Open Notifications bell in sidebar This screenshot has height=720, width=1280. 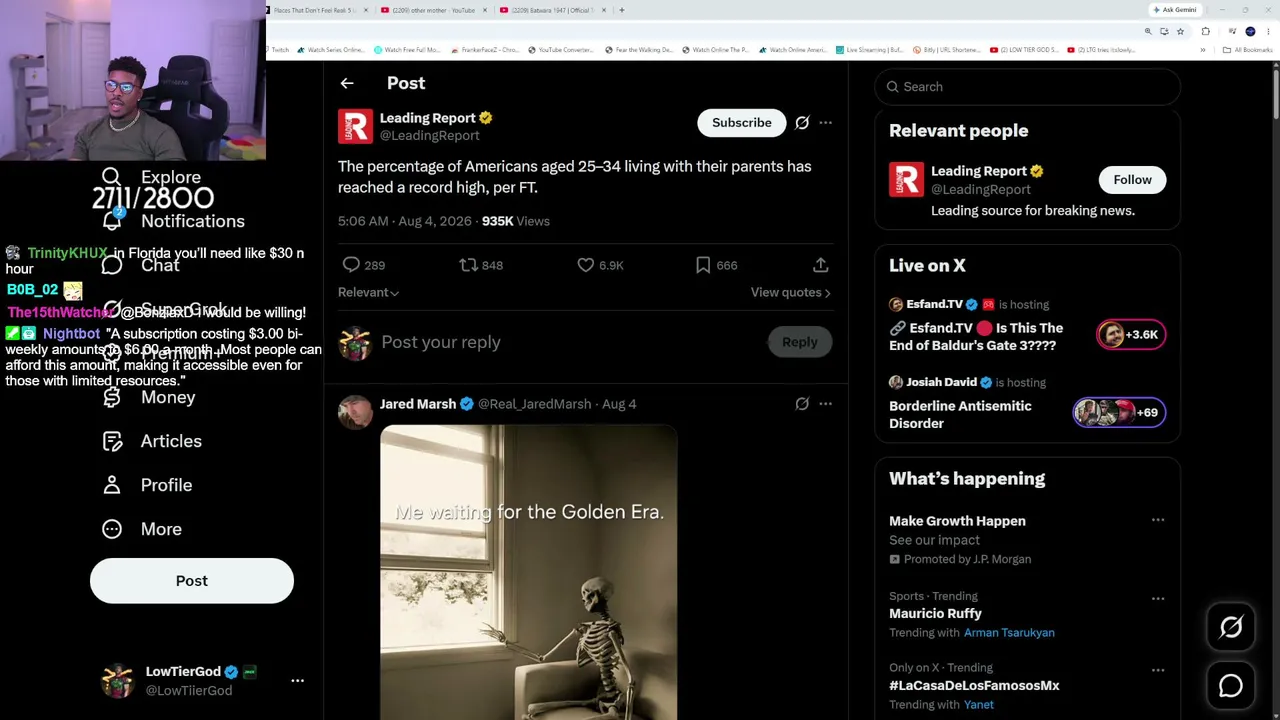111,220
